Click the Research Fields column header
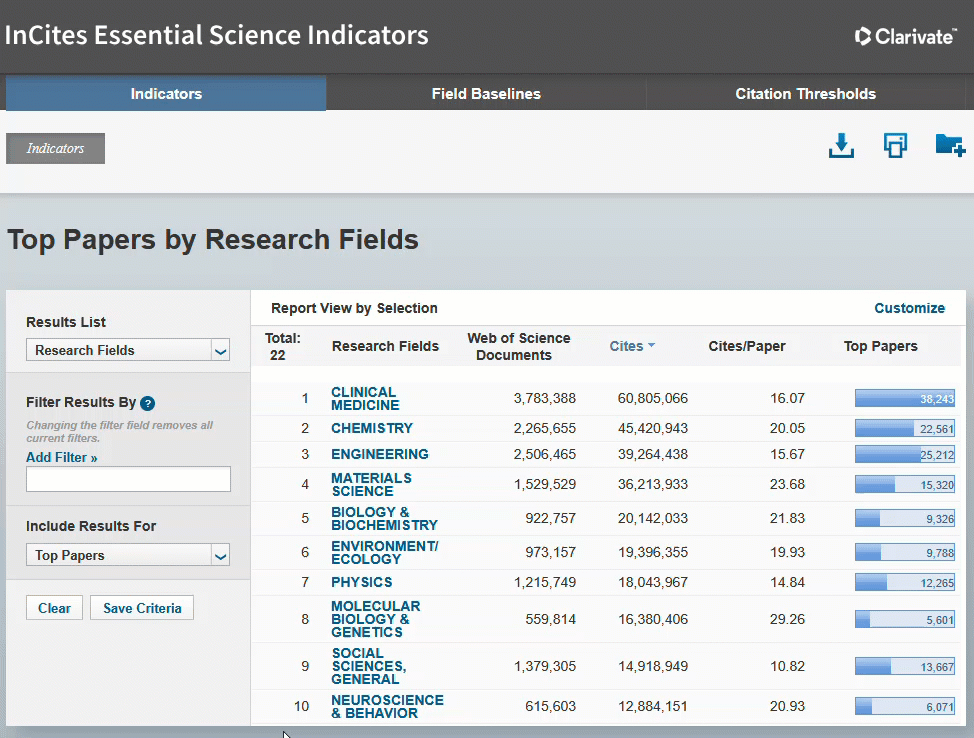974x738 pixels. point(385,346)
